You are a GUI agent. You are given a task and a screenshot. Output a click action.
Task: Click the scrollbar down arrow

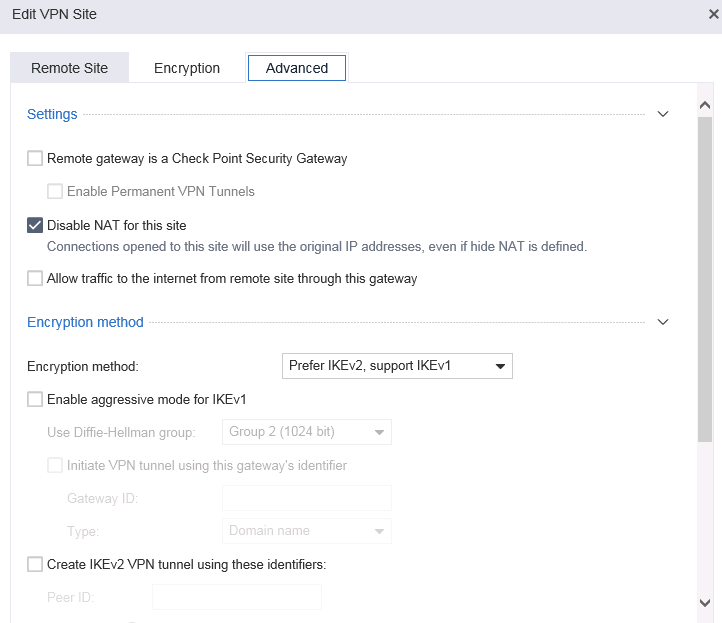pyautogui.click(x=705, y=603)
